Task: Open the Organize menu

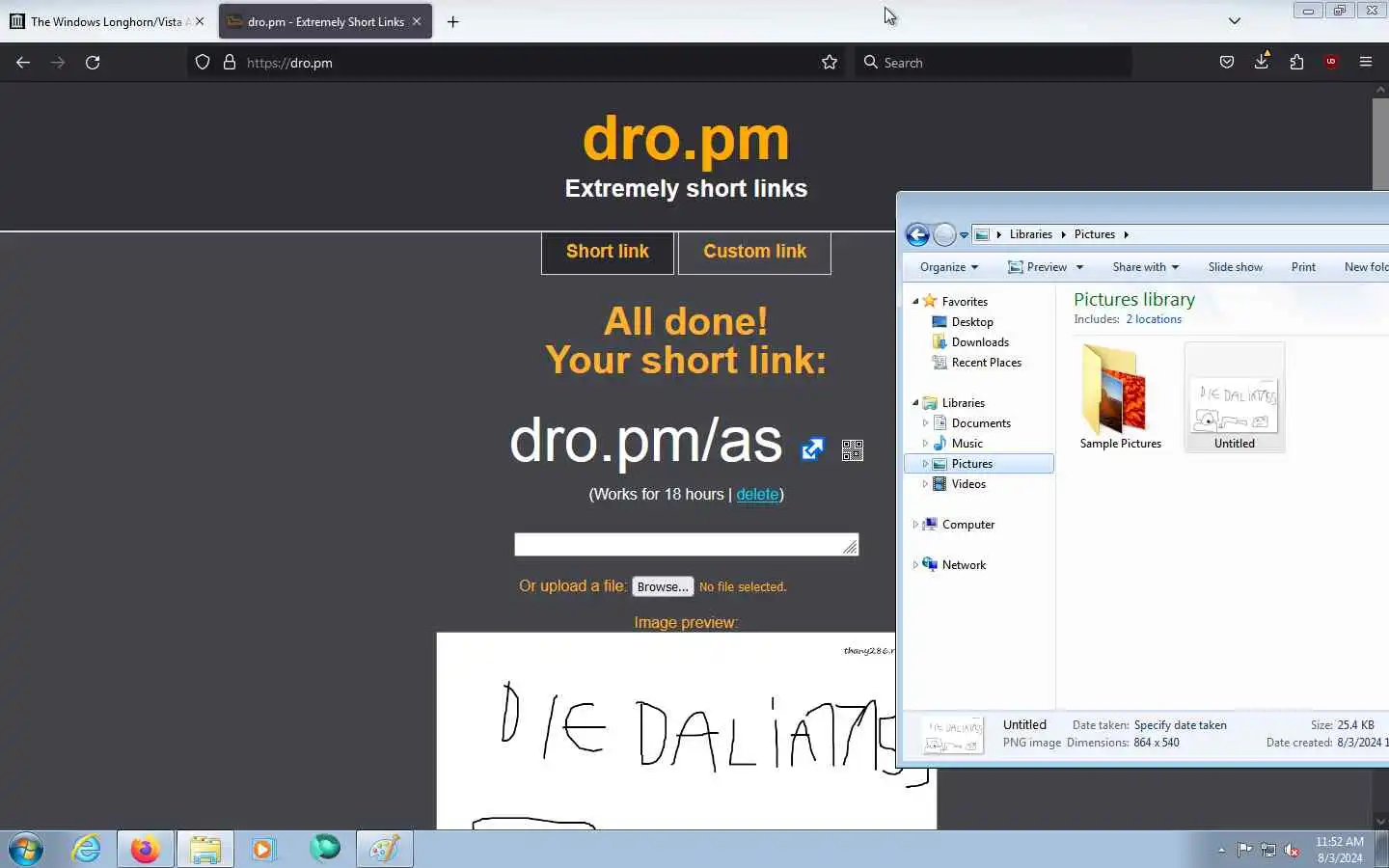Action: pos(949,267)
